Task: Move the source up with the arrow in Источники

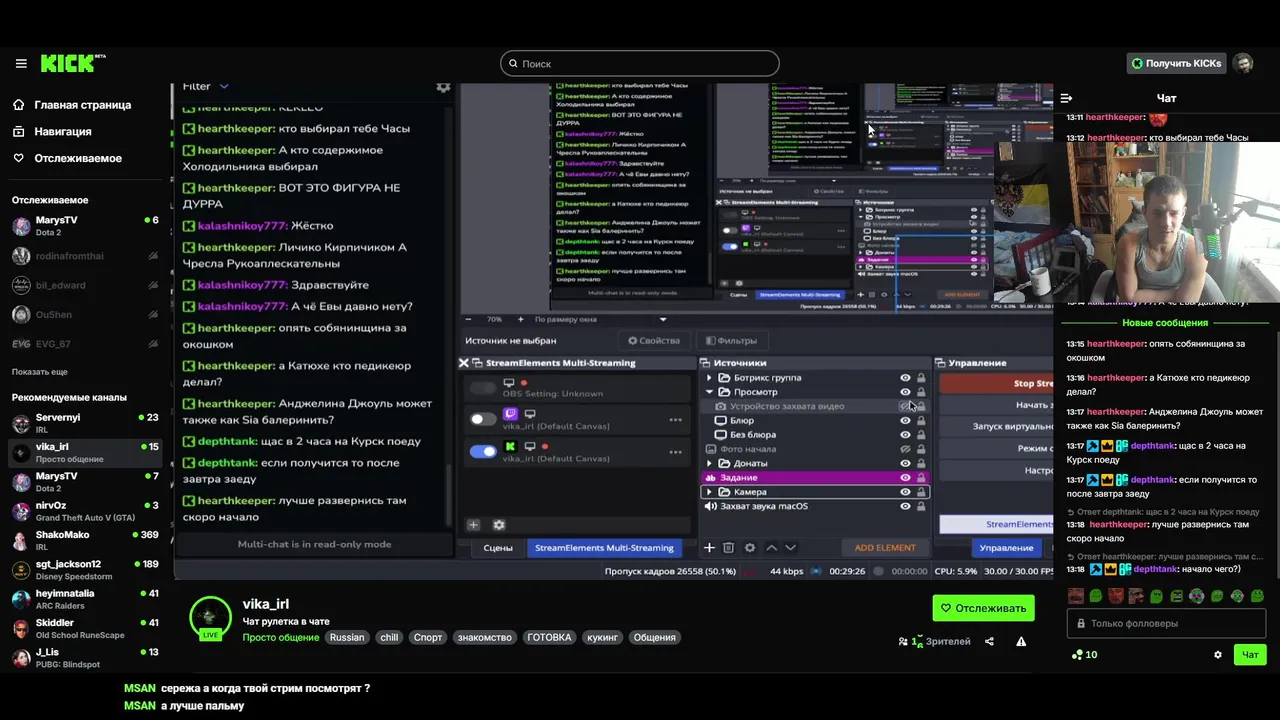Action: (771, 548)
